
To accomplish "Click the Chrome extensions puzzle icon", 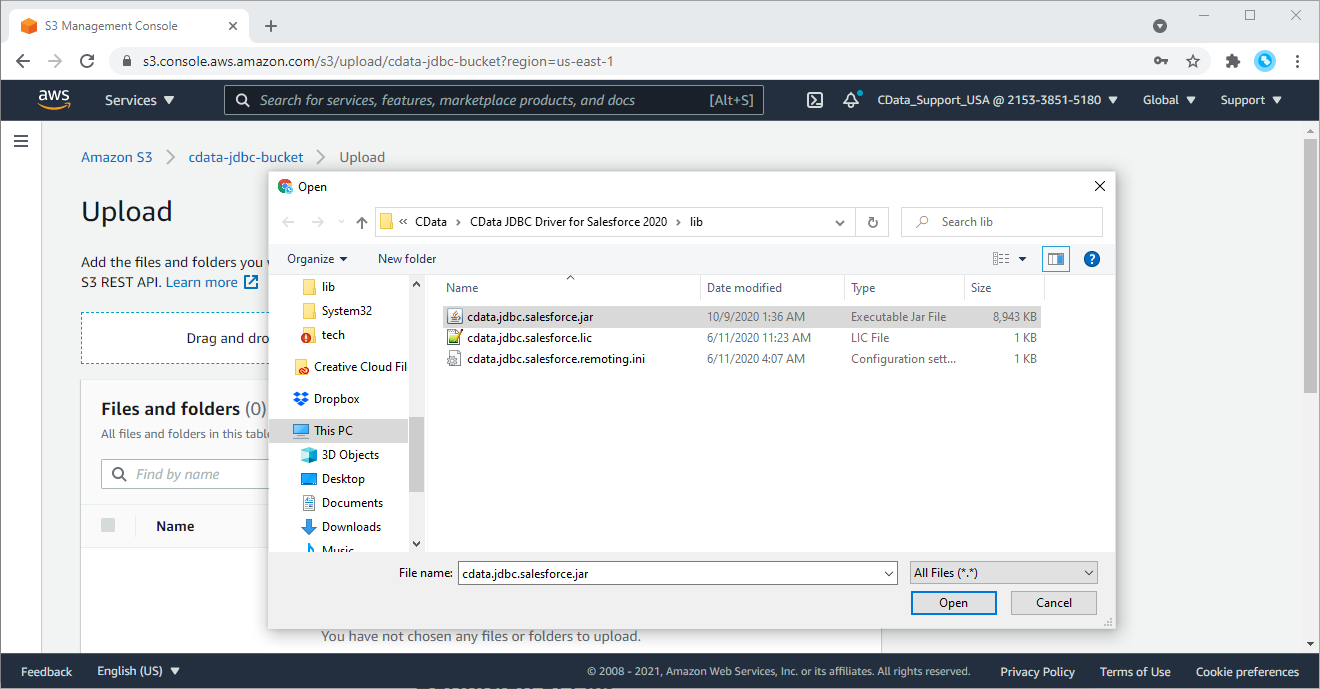I will click(1233, 61).
